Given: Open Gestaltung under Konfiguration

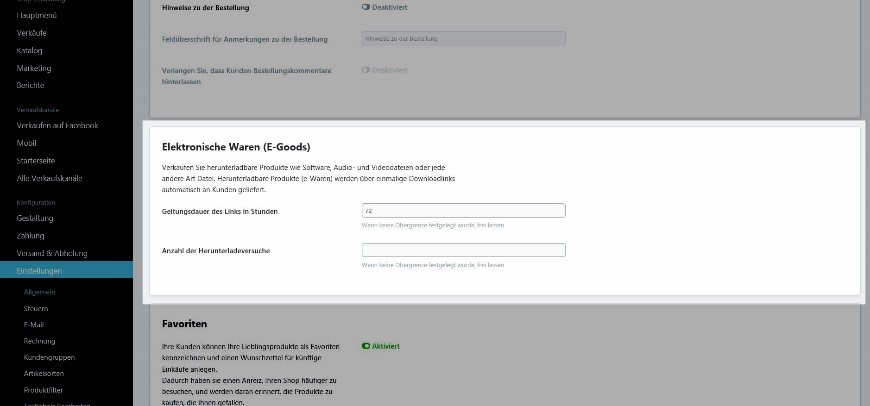Looking at the screenshot, I should pyautogui.click(x=35, y=218).
